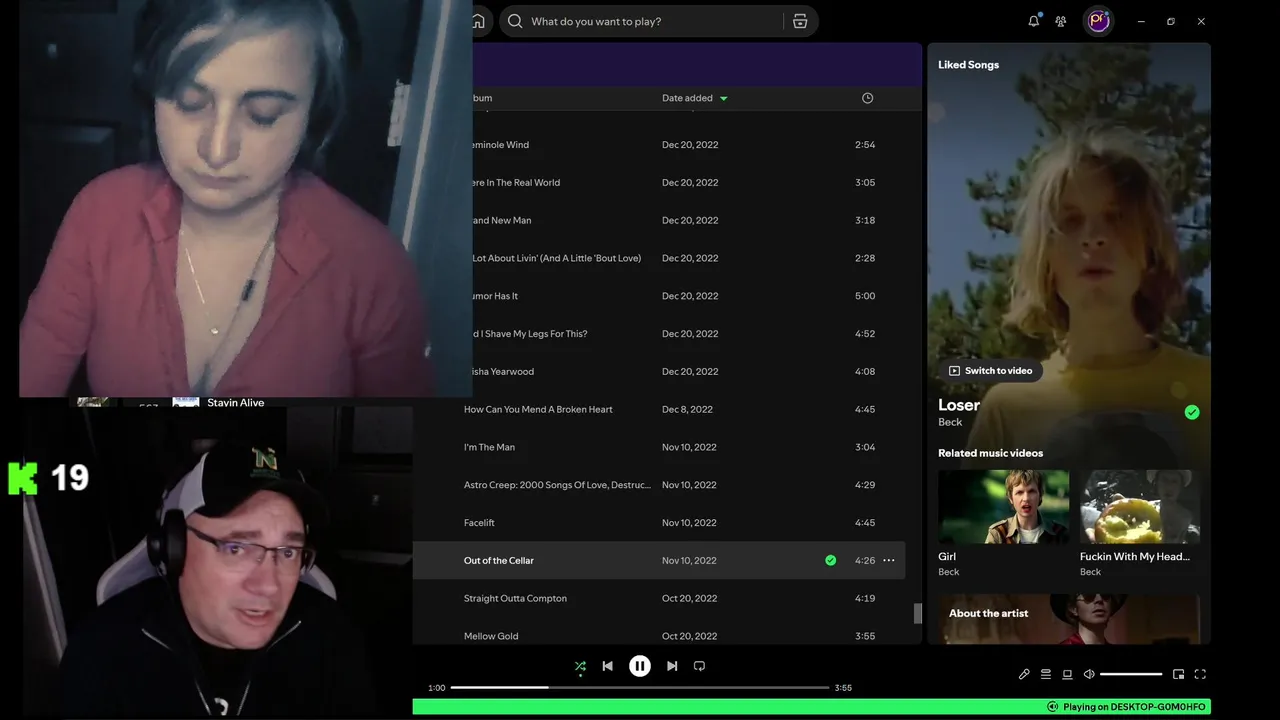Click 'Playing on DESKTOP-G0M0HFO' status bar

click(x=811, y=707)
